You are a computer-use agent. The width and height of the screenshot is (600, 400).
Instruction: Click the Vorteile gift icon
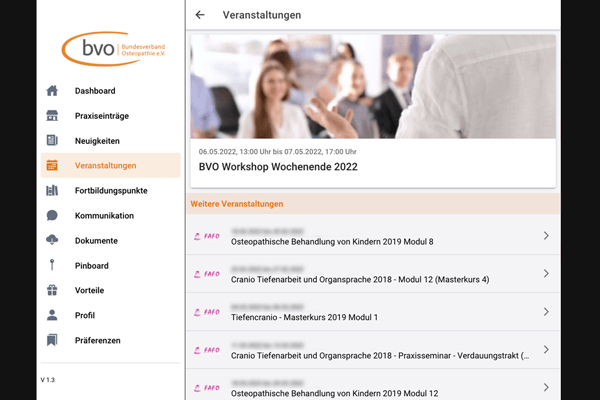pyautogui.click(x=52, y=291)
